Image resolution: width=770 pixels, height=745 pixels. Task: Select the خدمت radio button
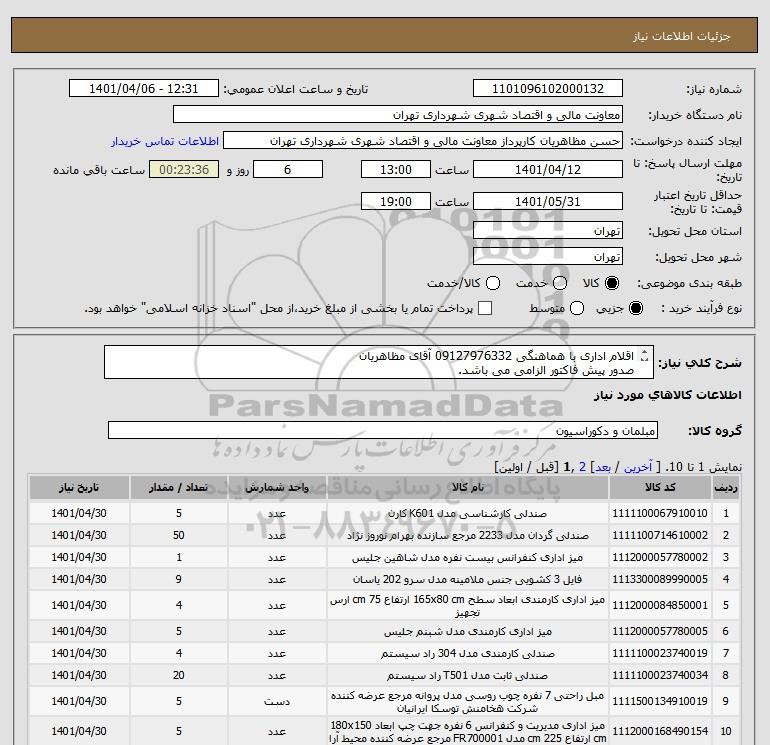click(x=560, y=283)
